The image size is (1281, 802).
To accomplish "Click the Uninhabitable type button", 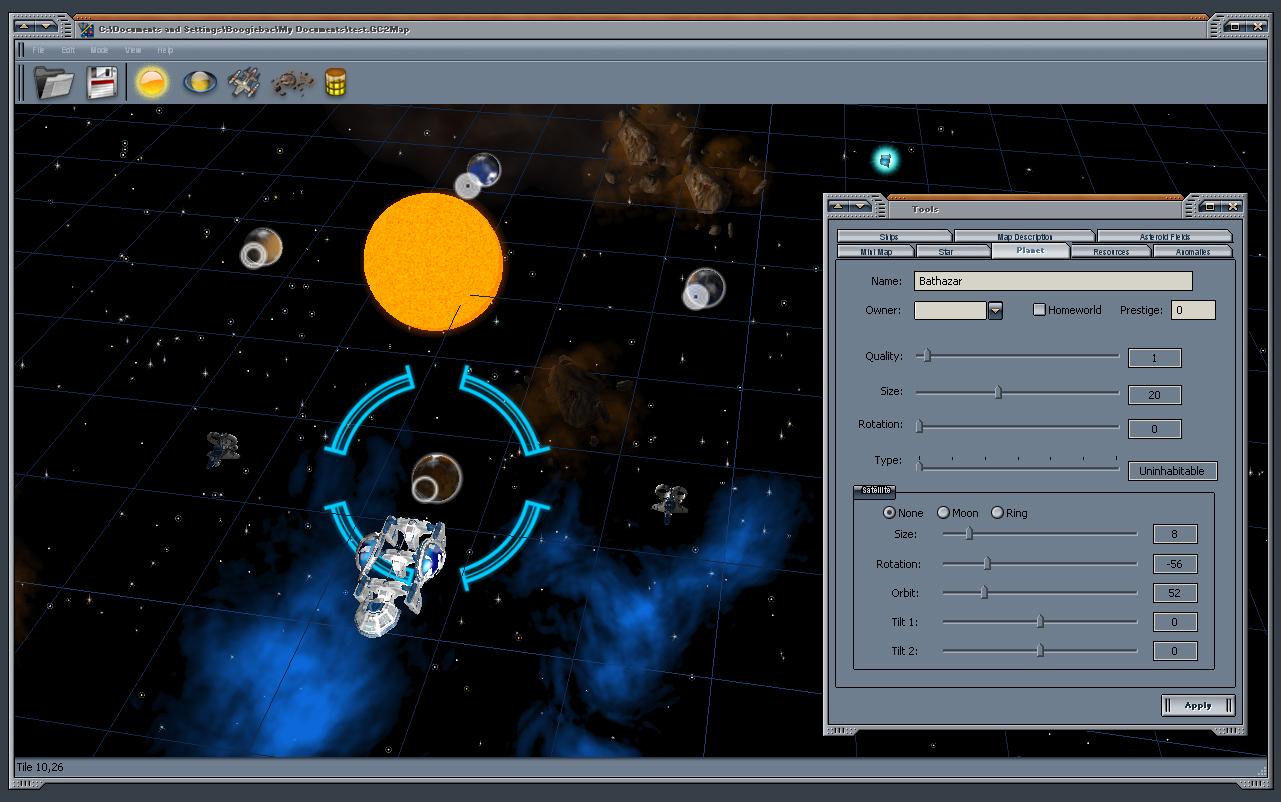I will 1172,471.
